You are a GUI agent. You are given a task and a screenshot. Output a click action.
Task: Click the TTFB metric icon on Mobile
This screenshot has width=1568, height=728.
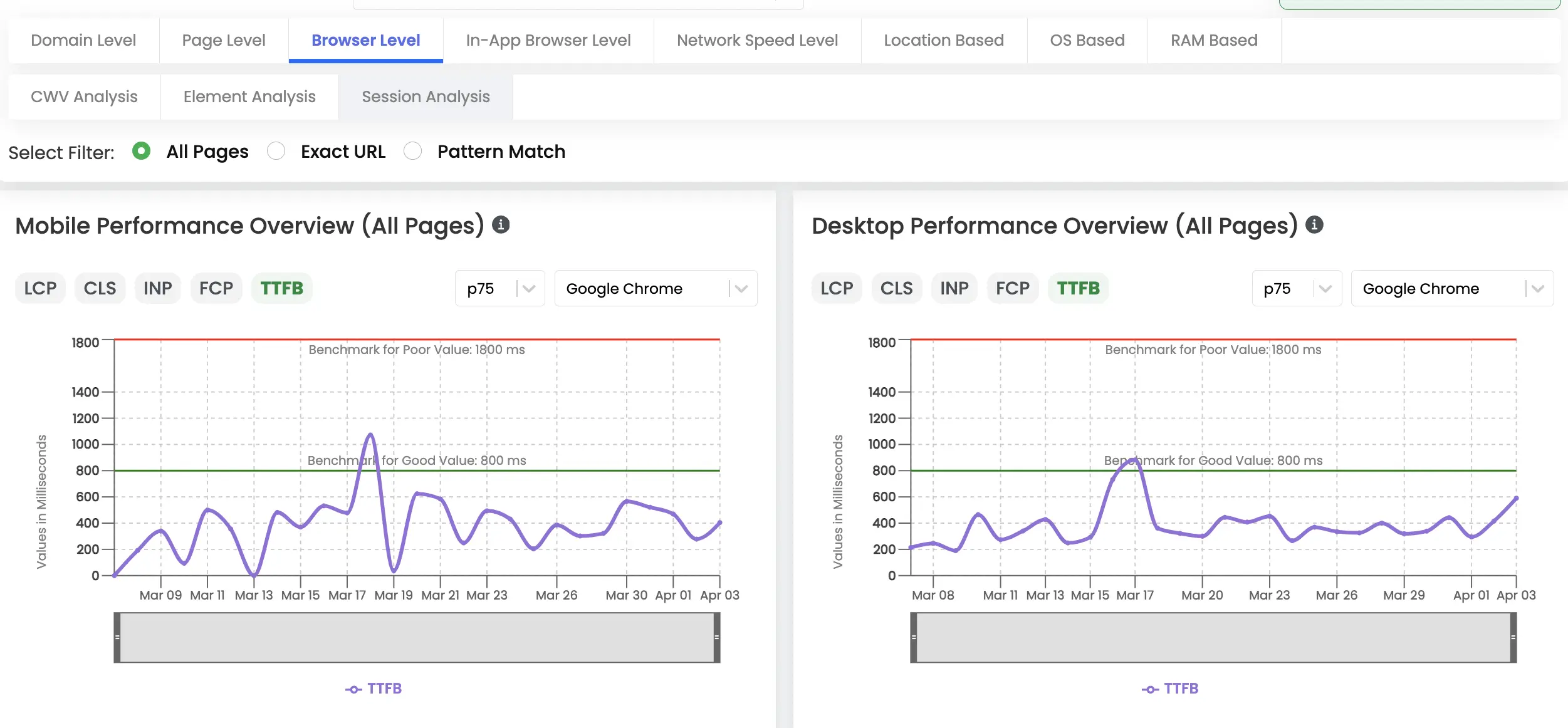(282, 288)
